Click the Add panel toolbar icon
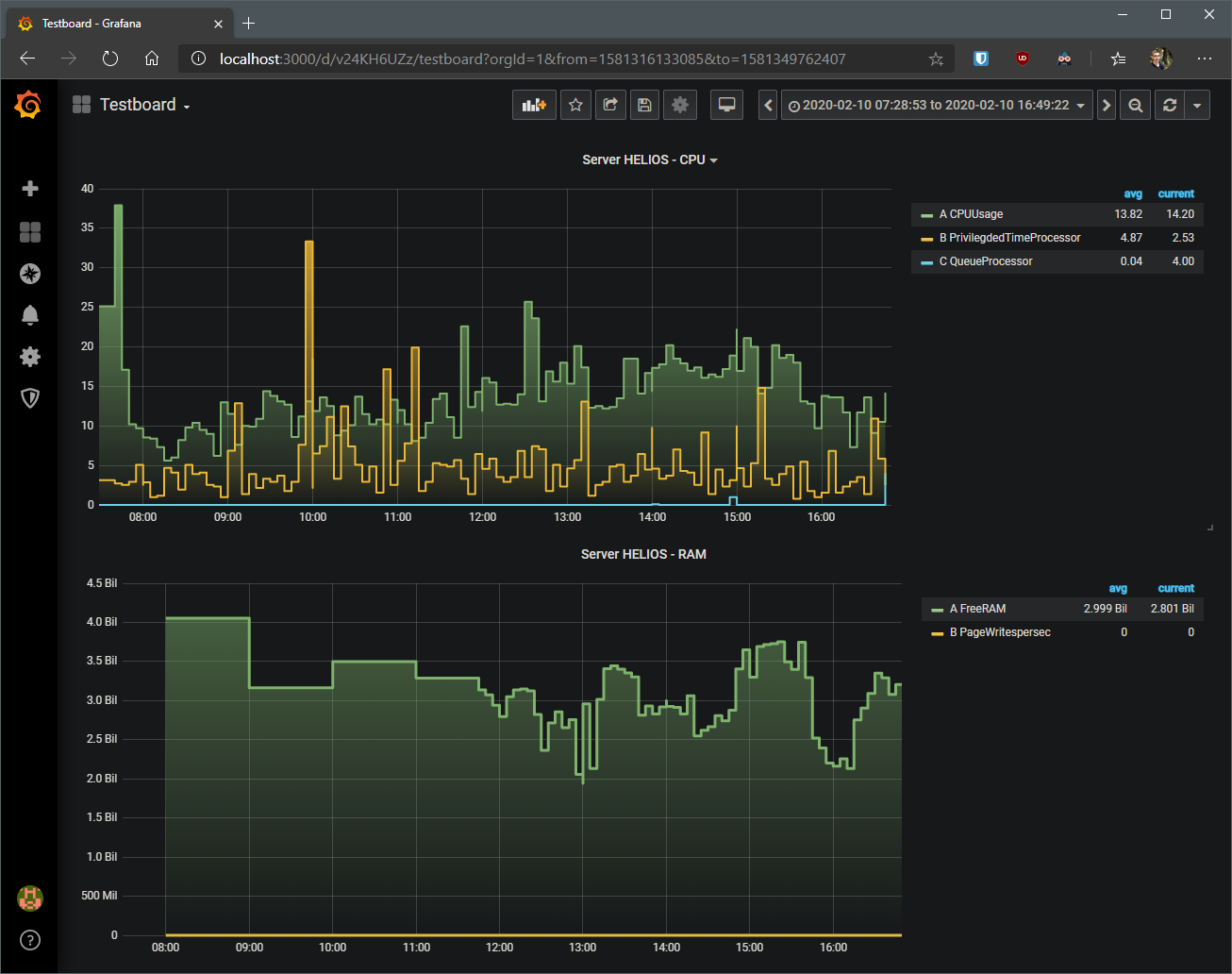 pyautogui.click(x=534, y=105)
